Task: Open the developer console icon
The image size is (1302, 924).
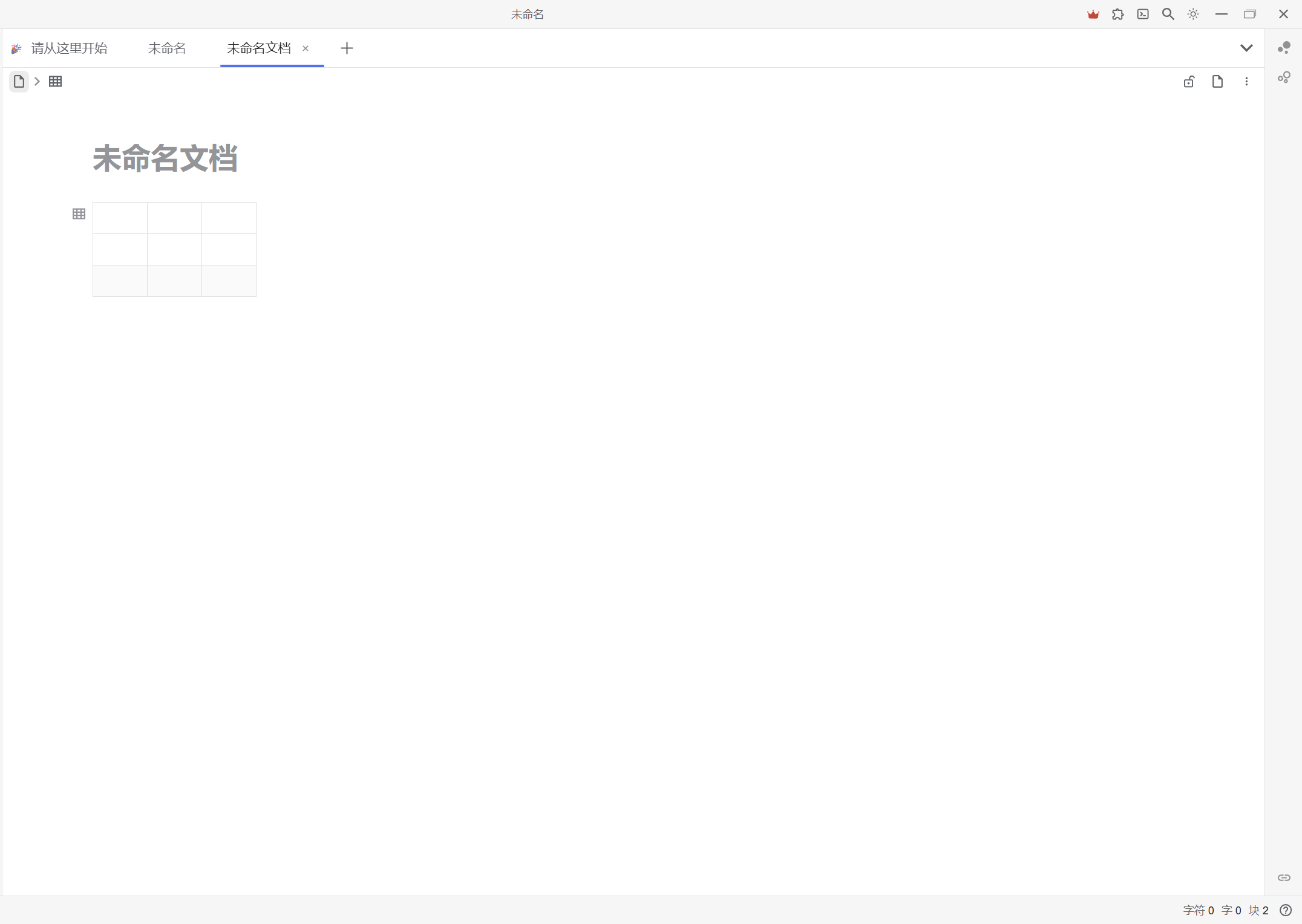Action: pyautogui.click(x=1143, y=13)
